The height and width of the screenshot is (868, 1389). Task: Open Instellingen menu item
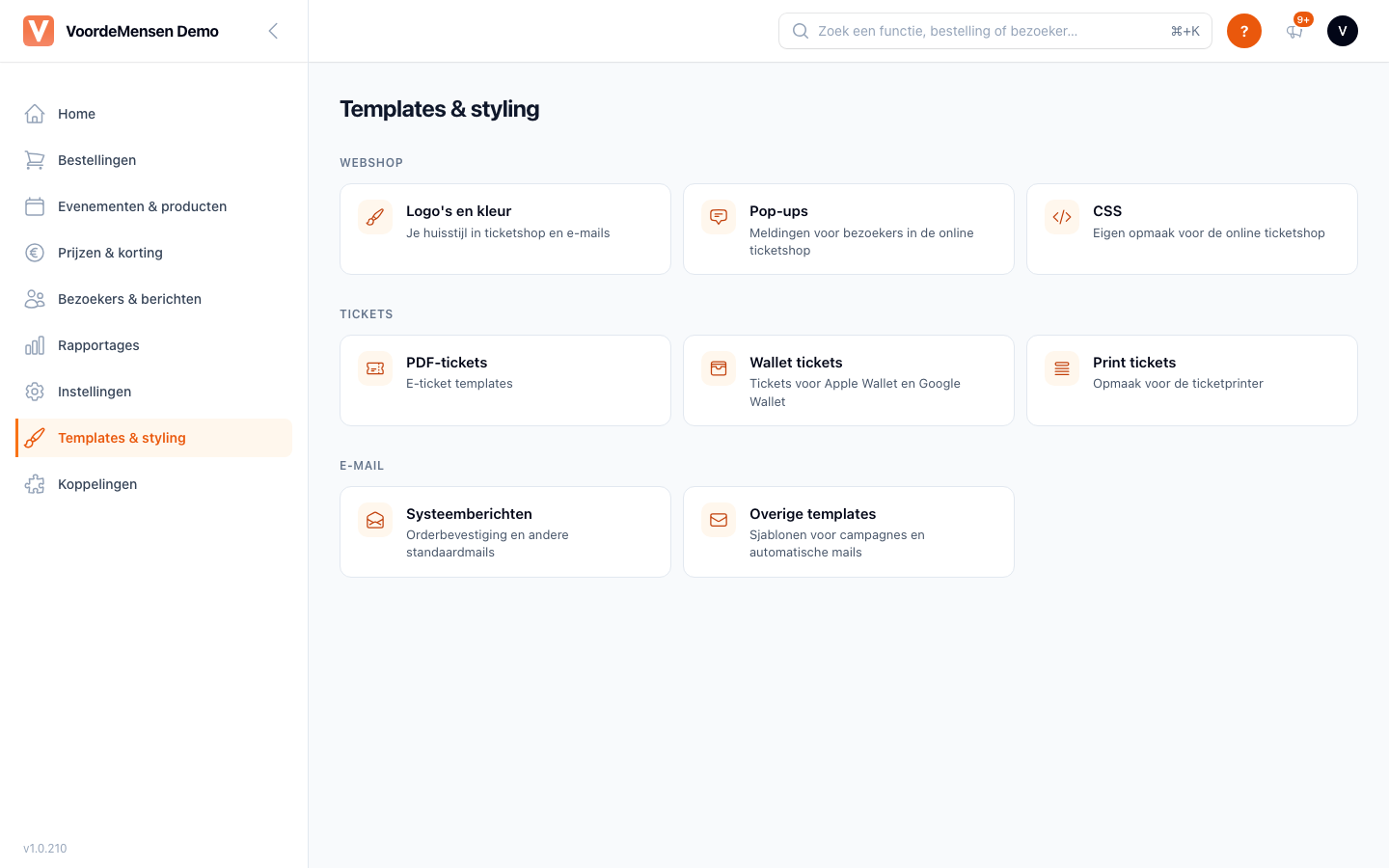coord(154,392)
